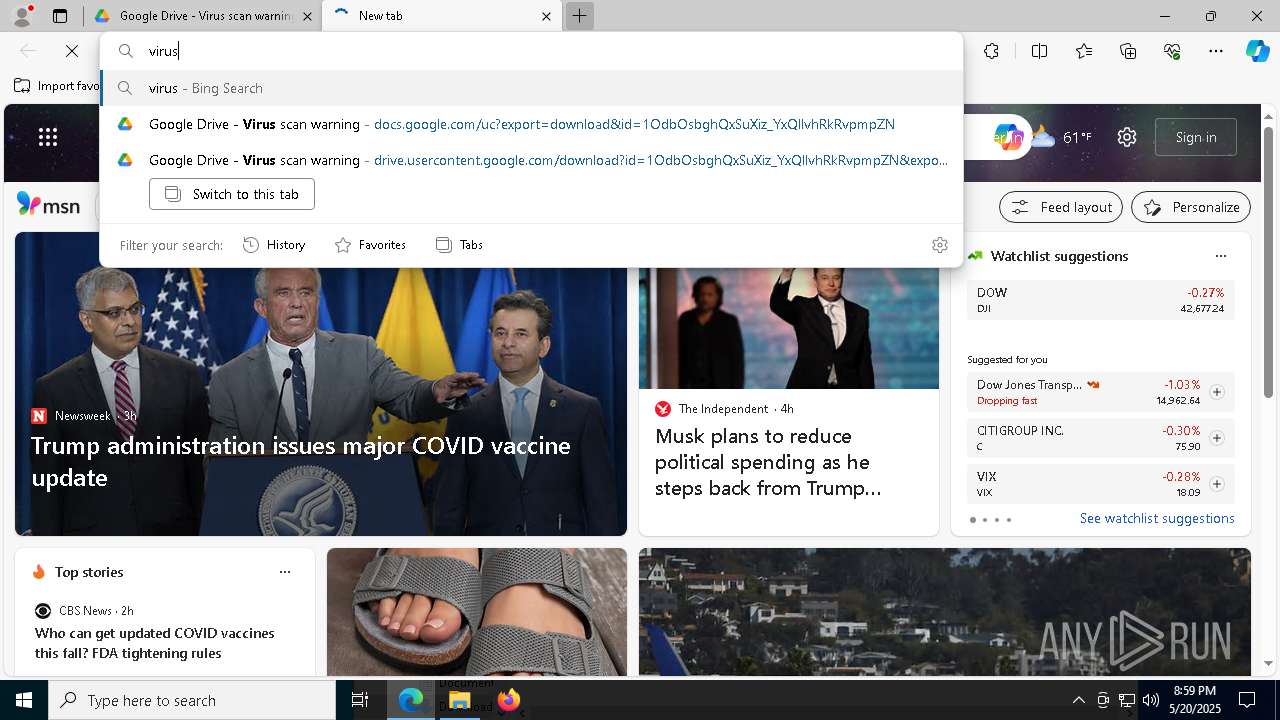
Task: Open Top stories more options
Action: click(x=285, y=572)
